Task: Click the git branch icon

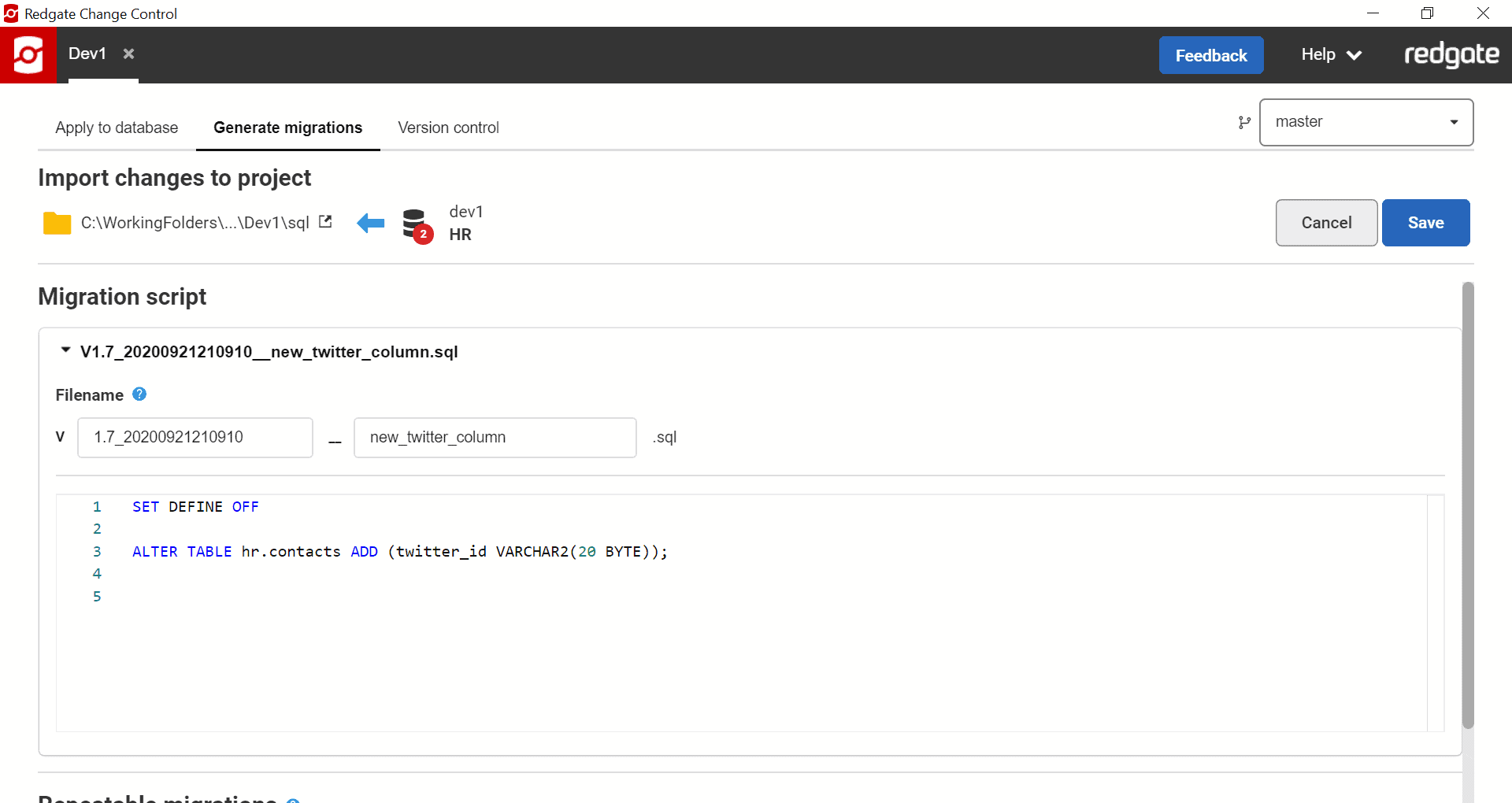Action: click(1244, 122)
